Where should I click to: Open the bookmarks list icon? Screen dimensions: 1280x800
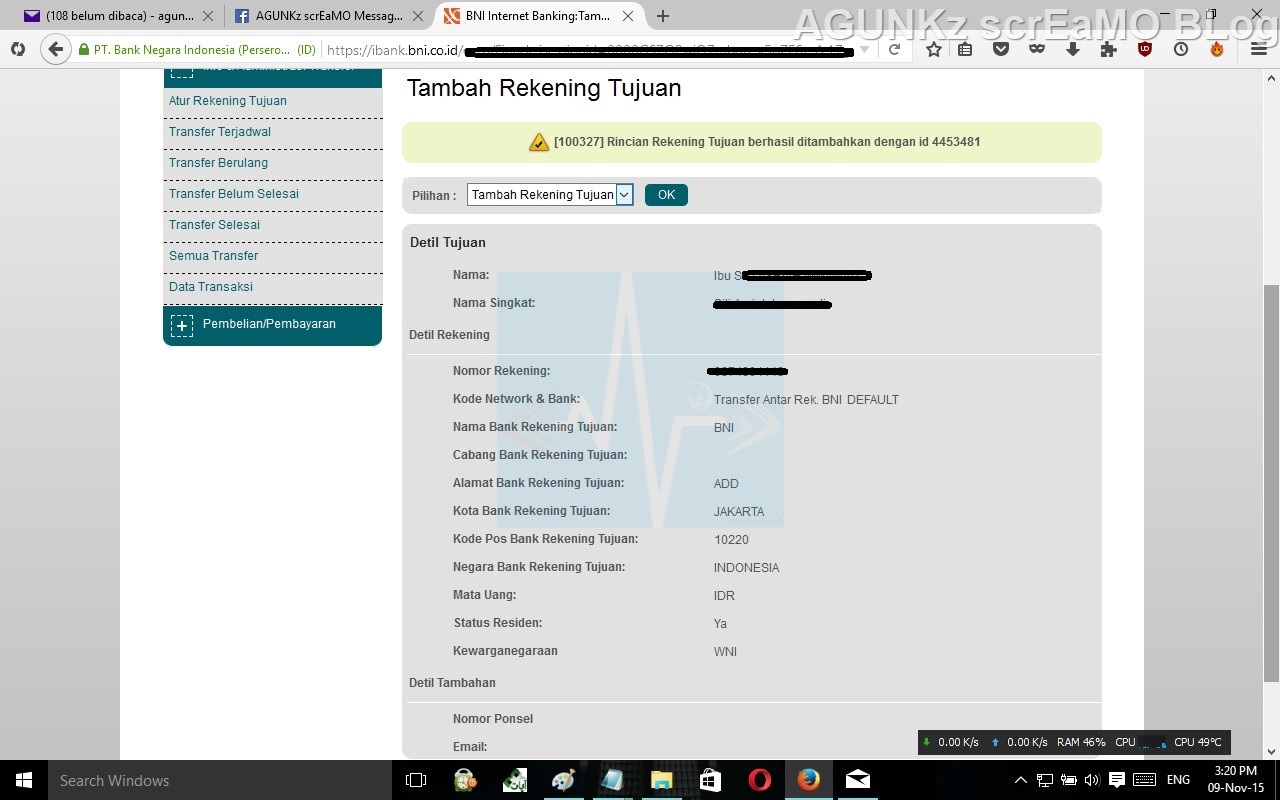point(965,49)
